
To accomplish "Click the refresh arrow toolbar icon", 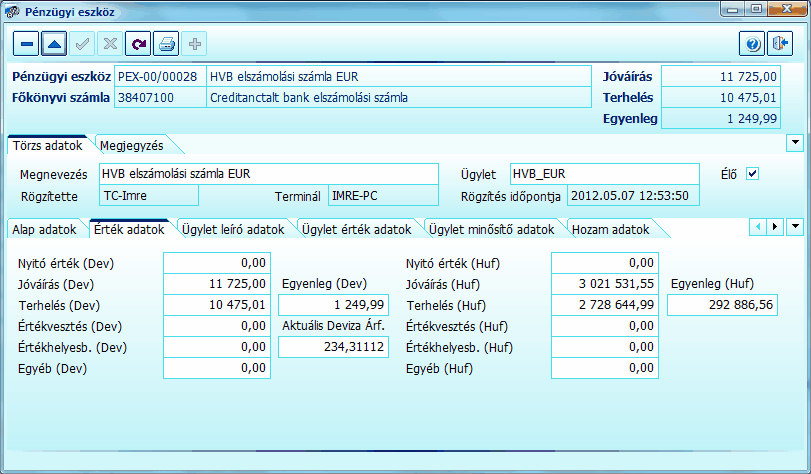I will pyautogui.click(x=138, y=44).
